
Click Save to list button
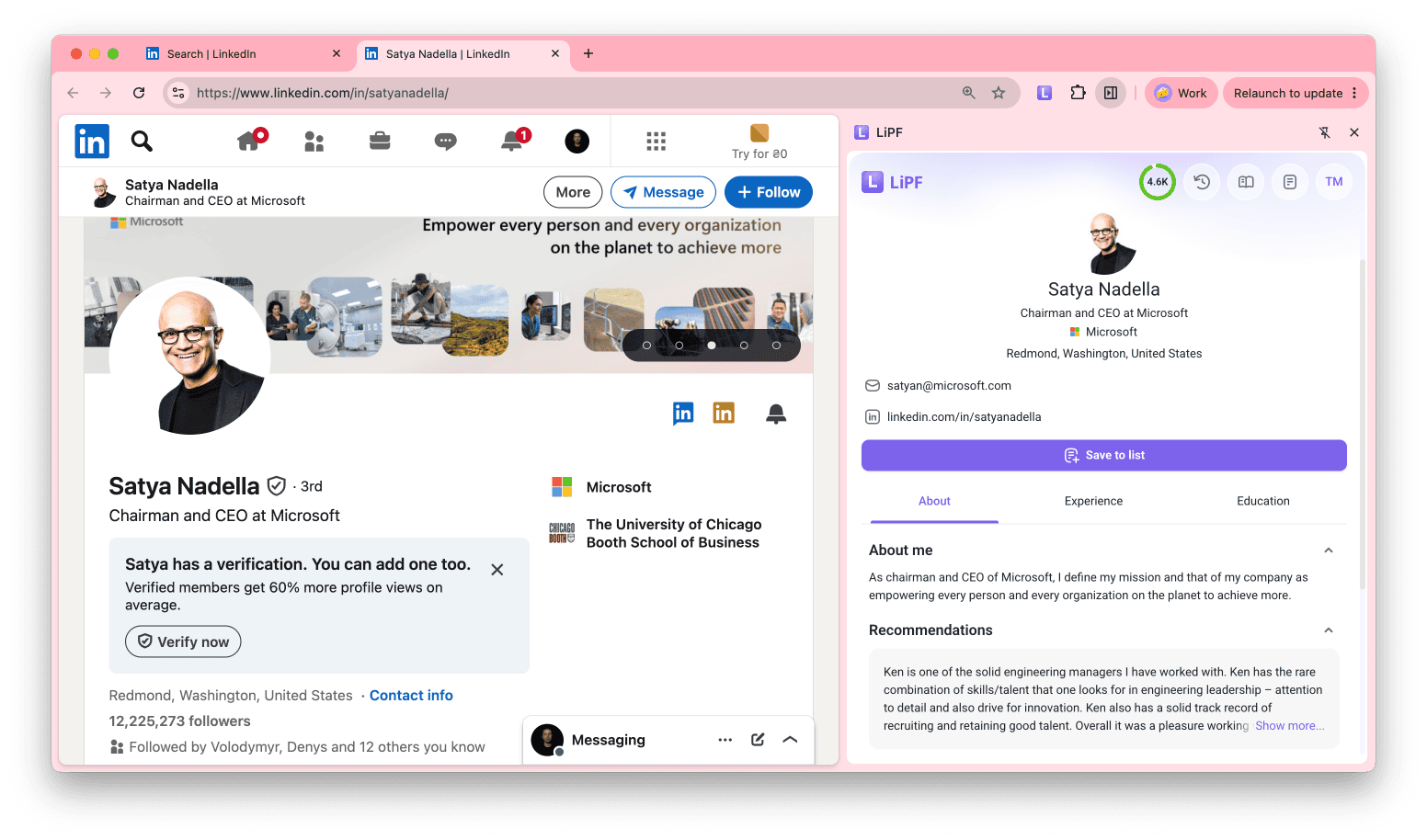[x=1104, y=455]
